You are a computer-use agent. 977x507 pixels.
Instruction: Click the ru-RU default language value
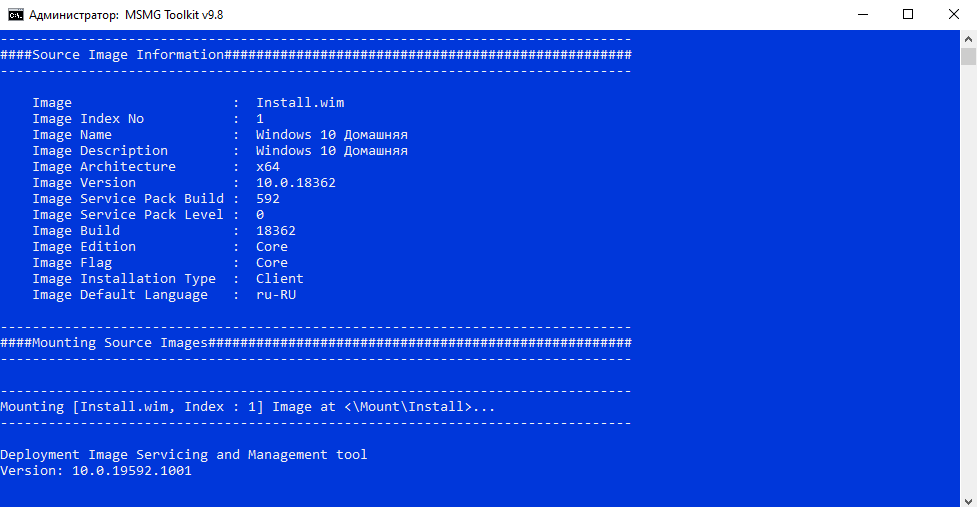point(276,295)
